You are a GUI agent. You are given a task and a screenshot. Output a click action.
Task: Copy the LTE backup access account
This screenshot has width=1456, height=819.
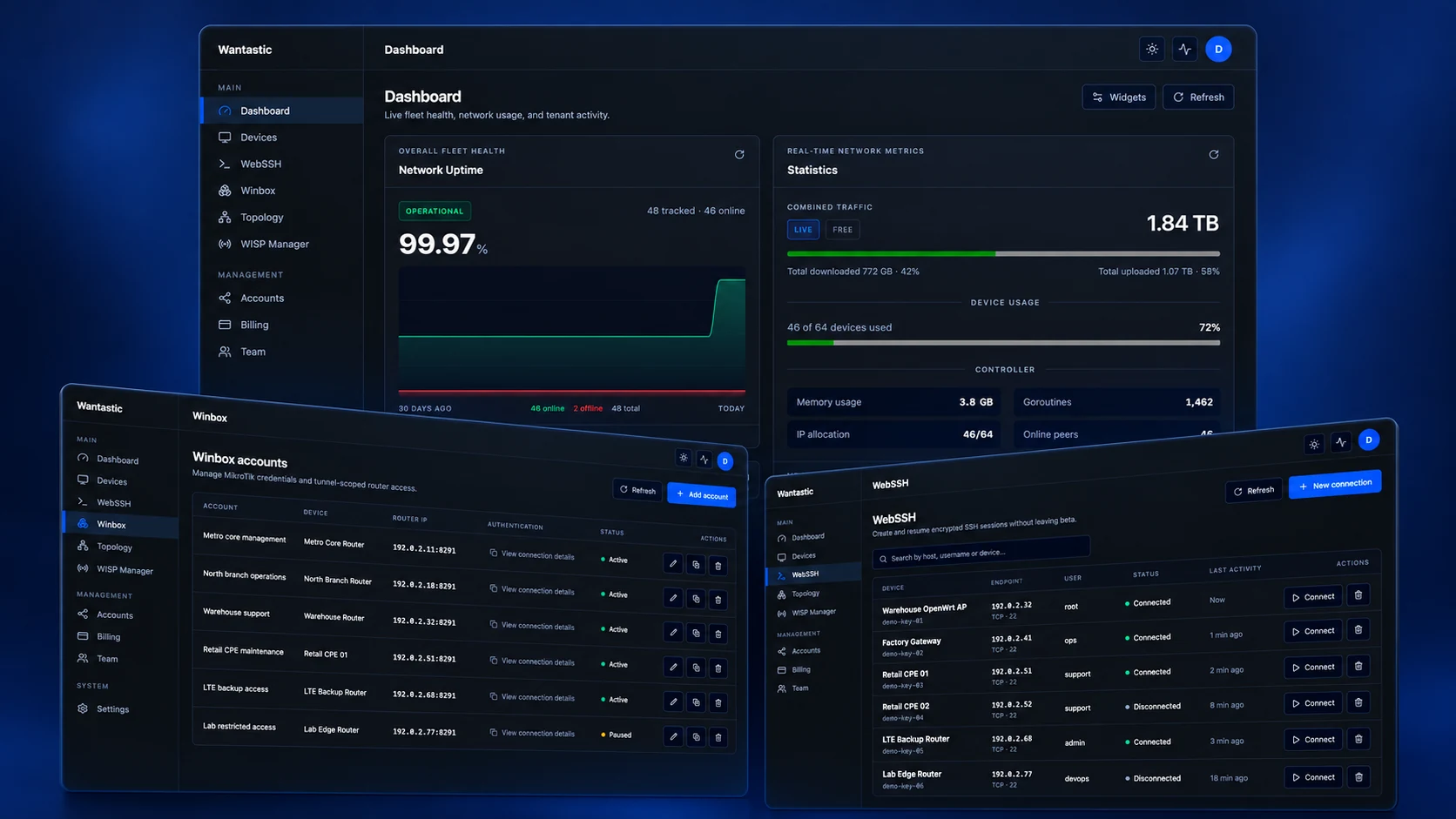click(696, 702)
